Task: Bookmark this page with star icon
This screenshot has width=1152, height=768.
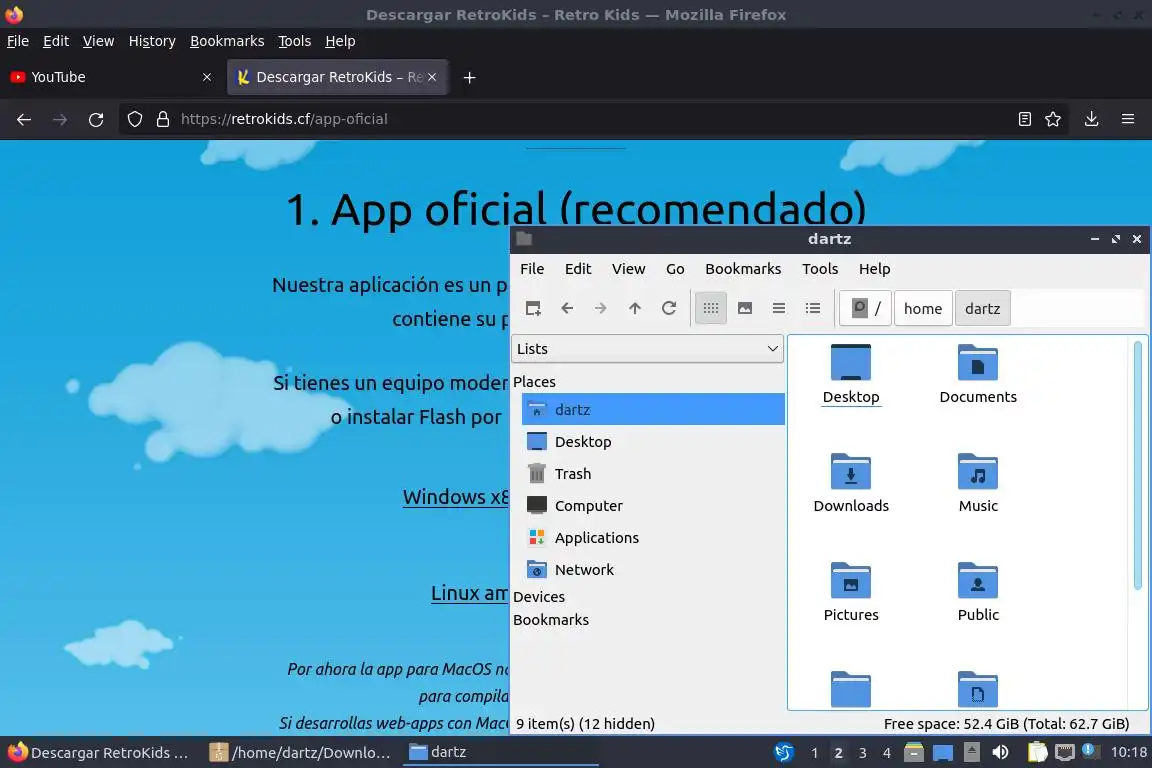Action: pyautogui.click(x=1053, y=119)
